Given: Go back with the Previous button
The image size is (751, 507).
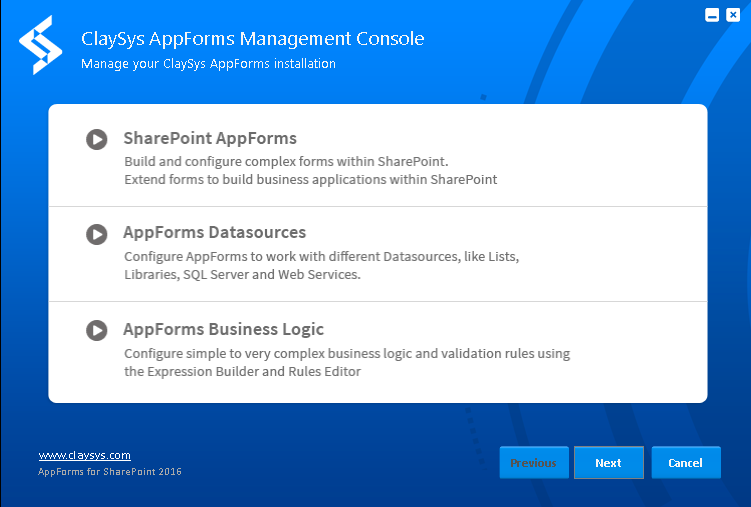Looking at the screenshot, I should 534,462.
